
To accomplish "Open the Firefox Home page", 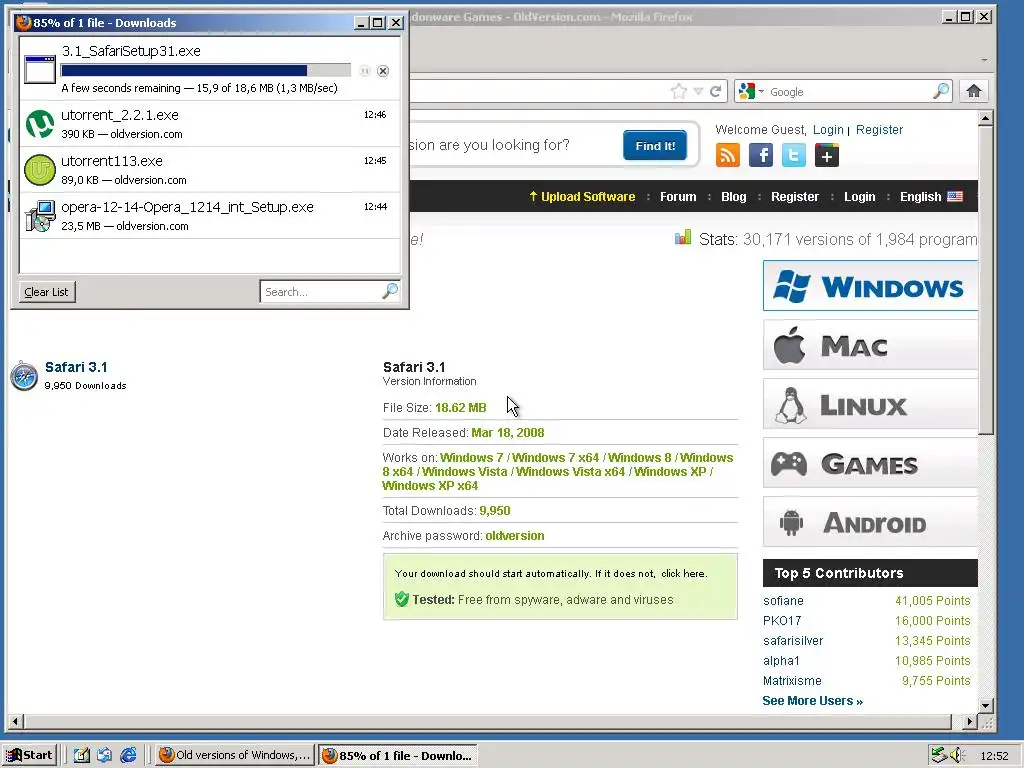I will click(x=974, y=91).
